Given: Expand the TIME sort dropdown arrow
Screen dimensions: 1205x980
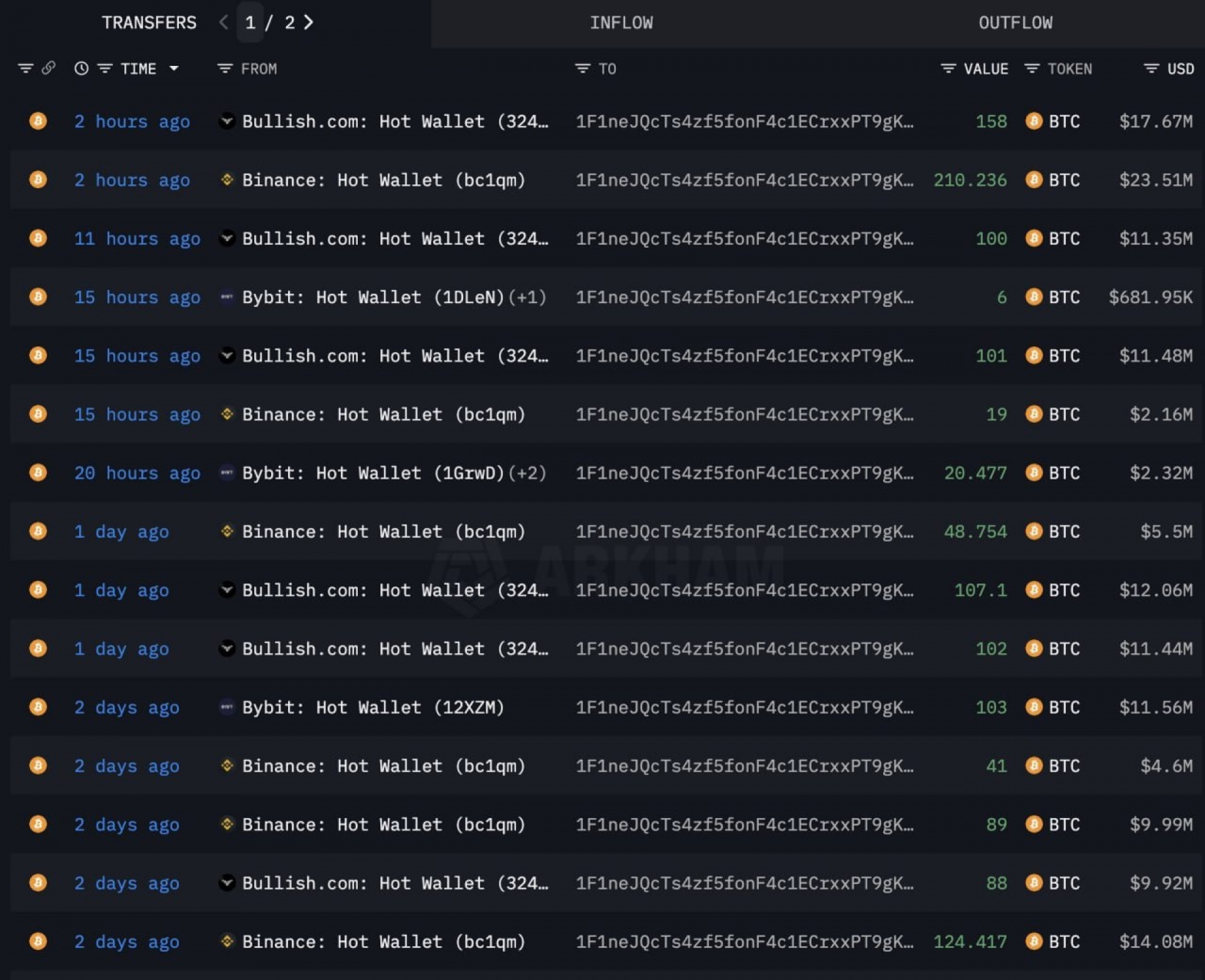Looking at the screenshot, I should 174,68.
